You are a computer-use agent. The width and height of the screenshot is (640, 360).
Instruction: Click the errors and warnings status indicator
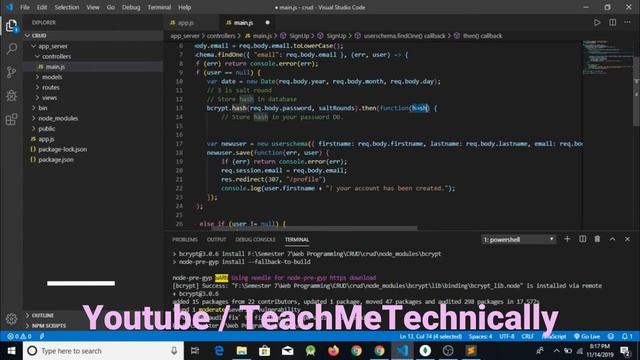pos(19,336)
